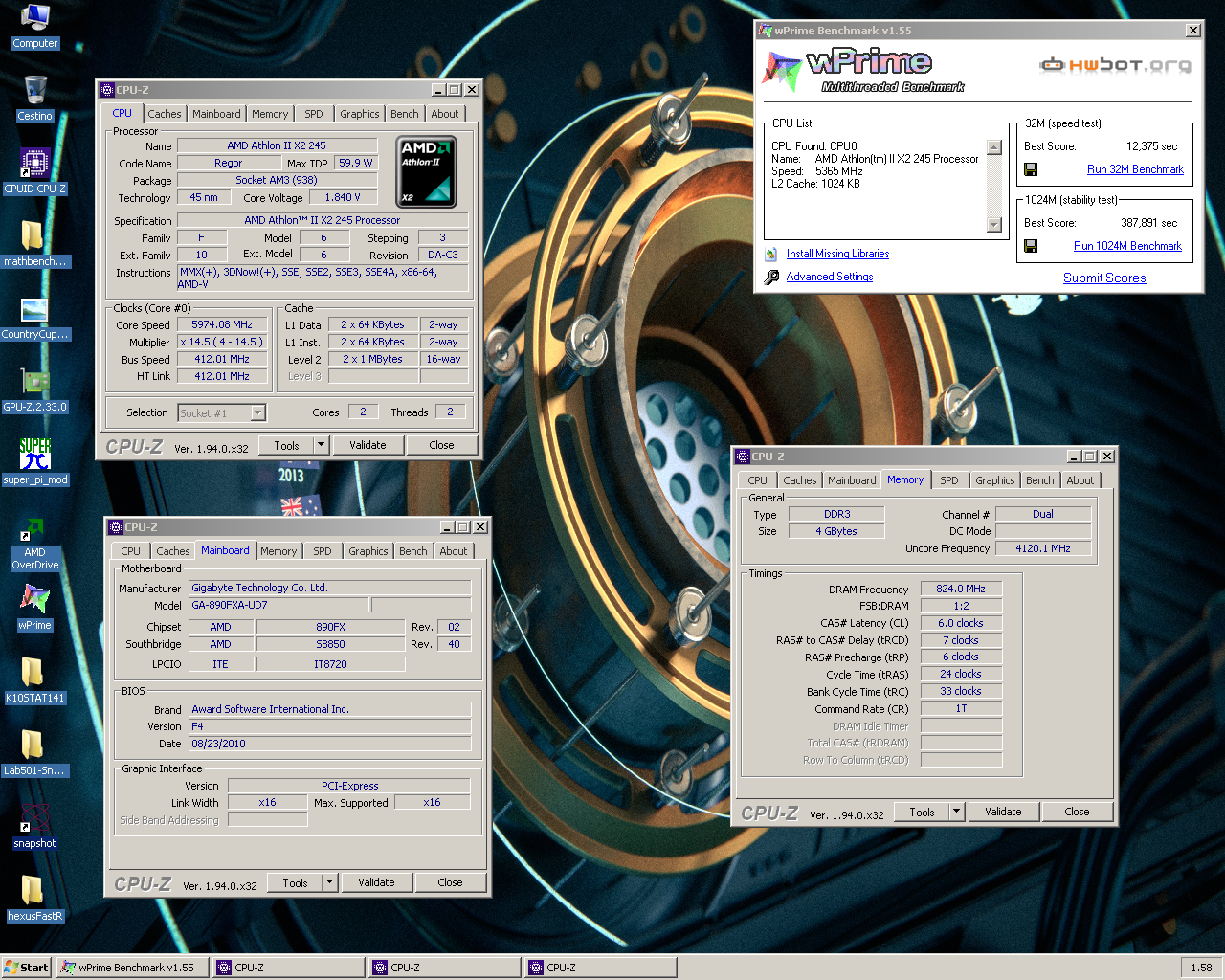
Task: Click the 1.58 clock in the system tray
Action: click(x=1202, y=968)
